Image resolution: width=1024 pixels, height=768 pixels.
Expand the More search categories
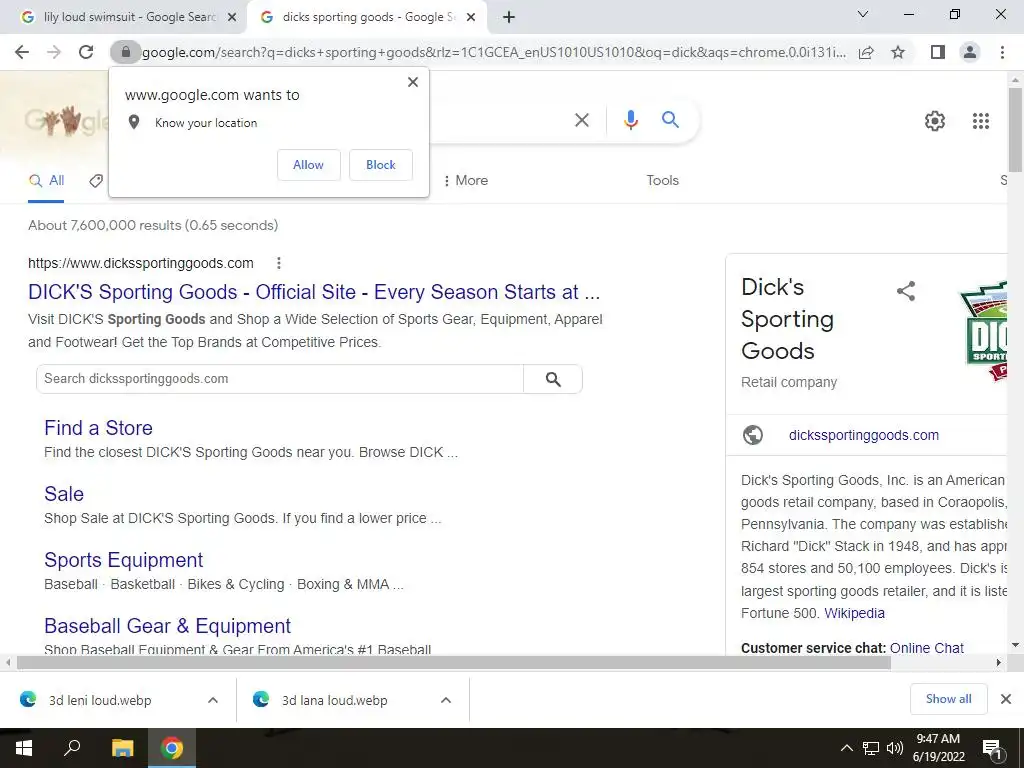(466, 181)
